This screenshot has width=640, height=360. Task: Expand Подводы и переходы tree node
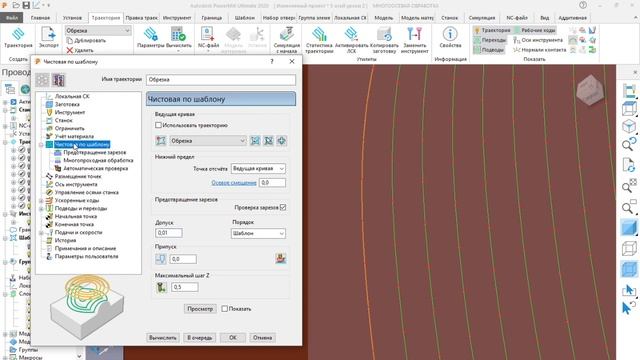pos(41,209)
